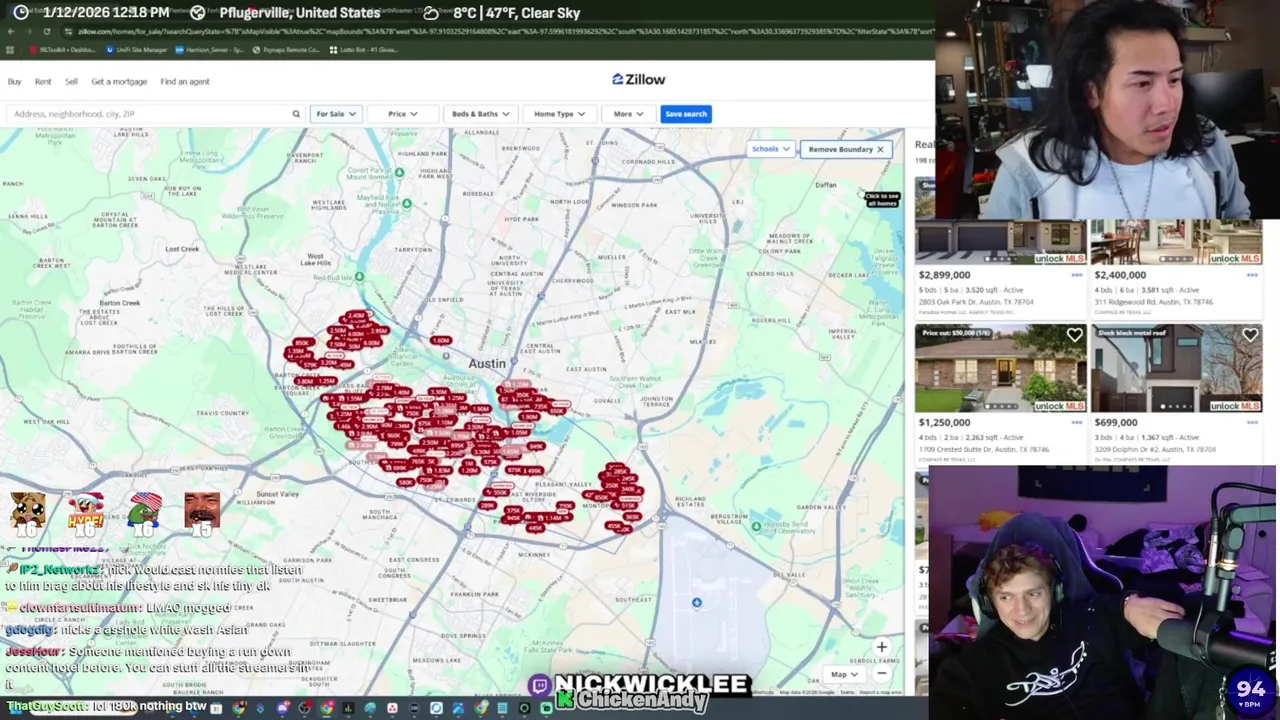Viewport: 1280px width, 720px height.
Task: Click the green park marker near Mayfield Park
Action: [406, 204]
